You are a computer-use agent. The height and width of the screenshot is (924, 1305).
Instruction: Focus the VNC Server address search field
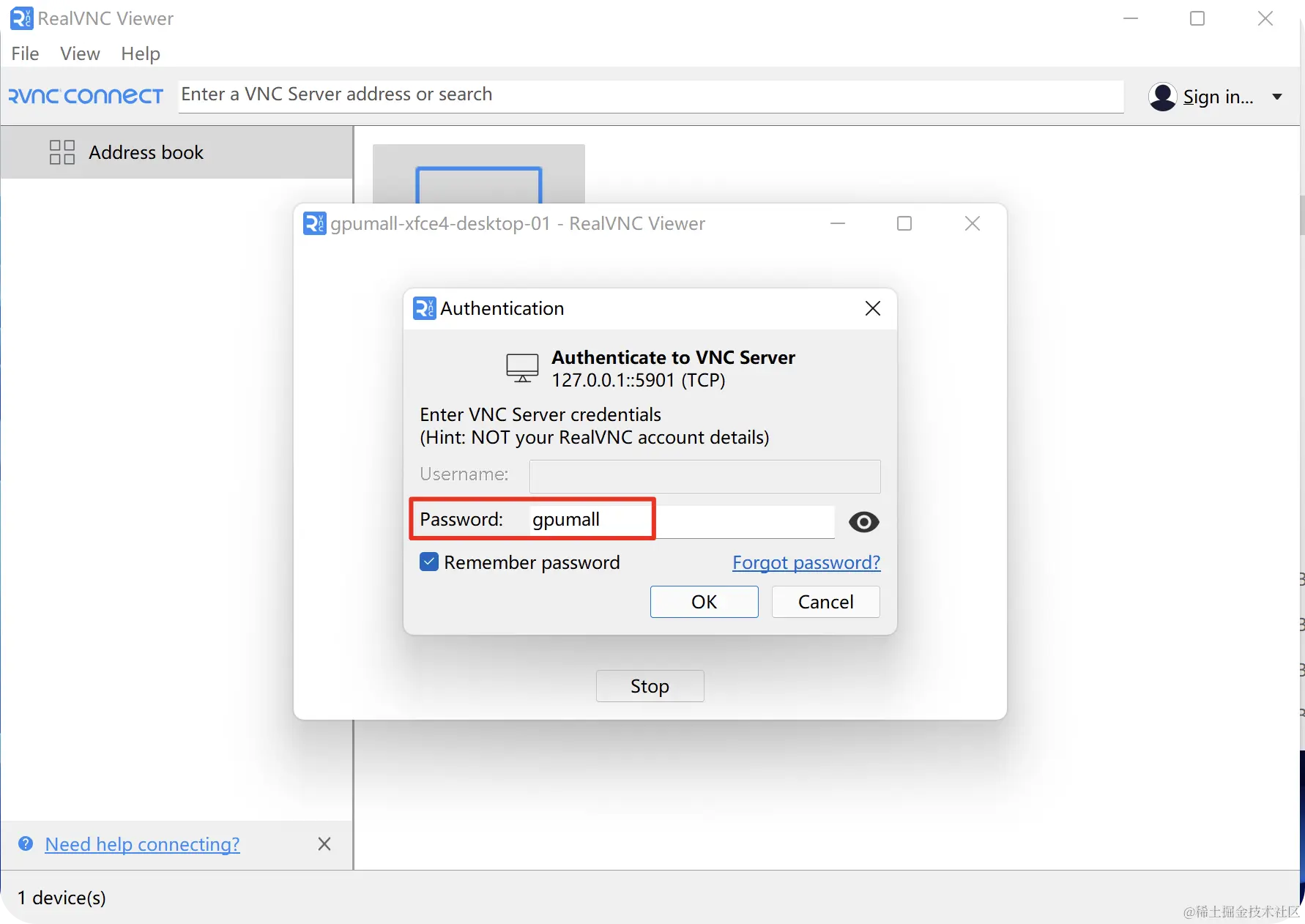650,95
